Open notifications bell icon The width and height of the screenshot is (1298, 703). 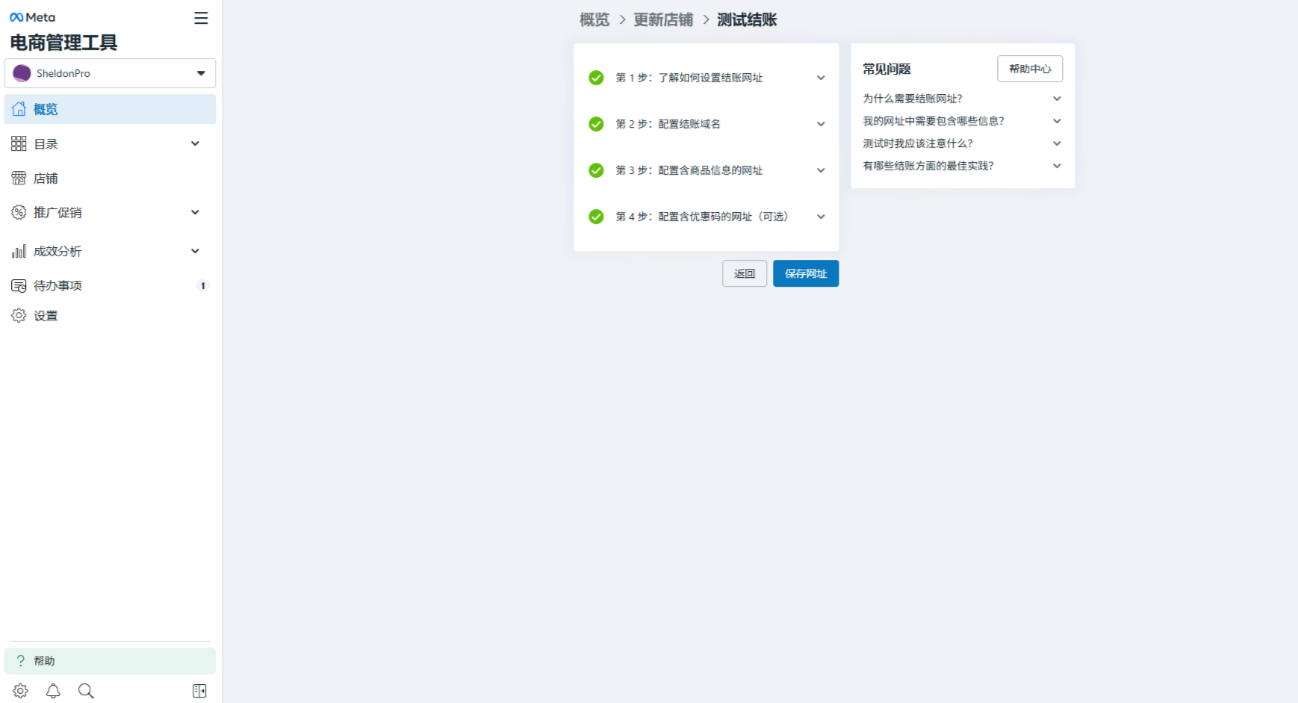click(53, 691)
